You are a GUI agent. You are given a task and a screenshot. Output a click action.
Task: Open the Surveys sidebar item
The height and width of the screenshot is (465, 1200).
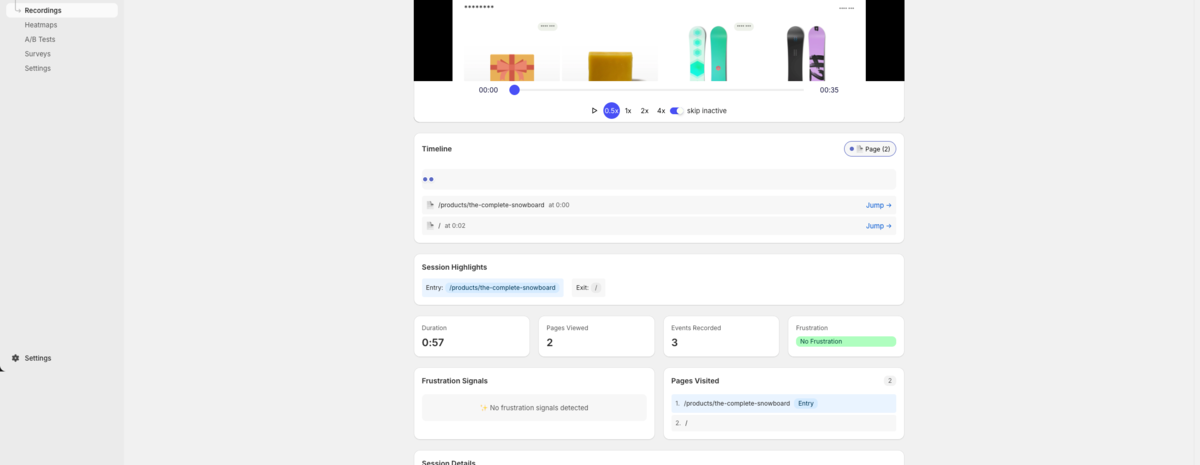[x=38, y=54]
